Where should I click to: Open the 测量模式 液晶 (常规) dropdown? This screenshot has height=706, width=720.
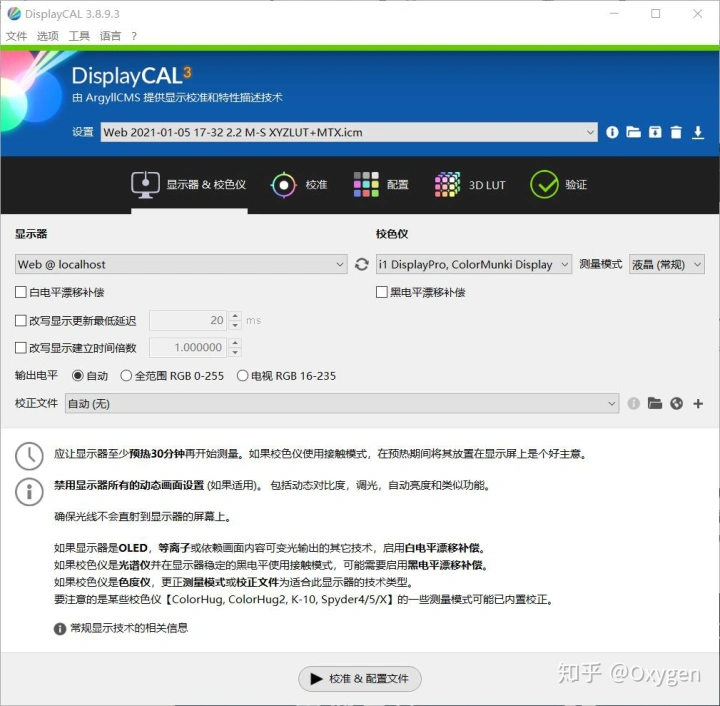click(x=667, y=264)
